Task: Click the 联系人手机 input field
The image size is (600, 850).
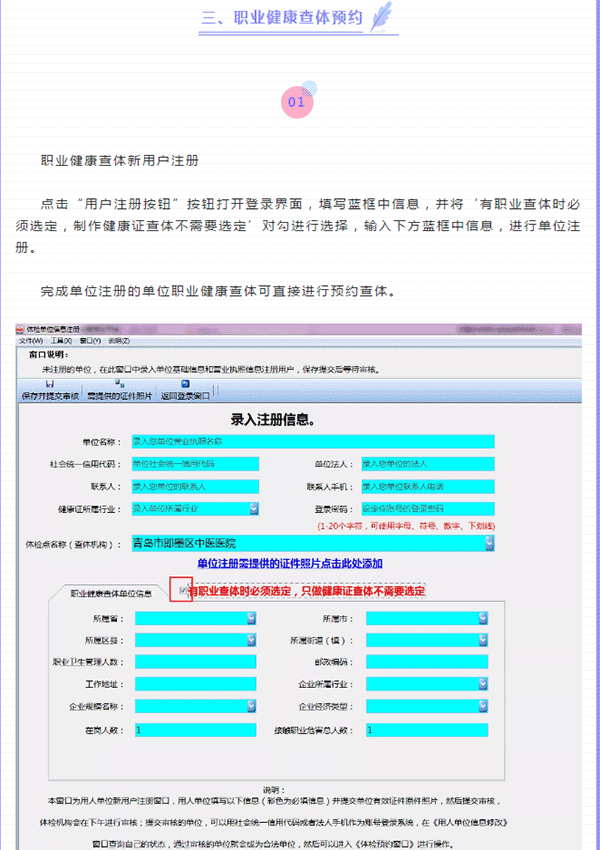Action: tap(428, 486)
